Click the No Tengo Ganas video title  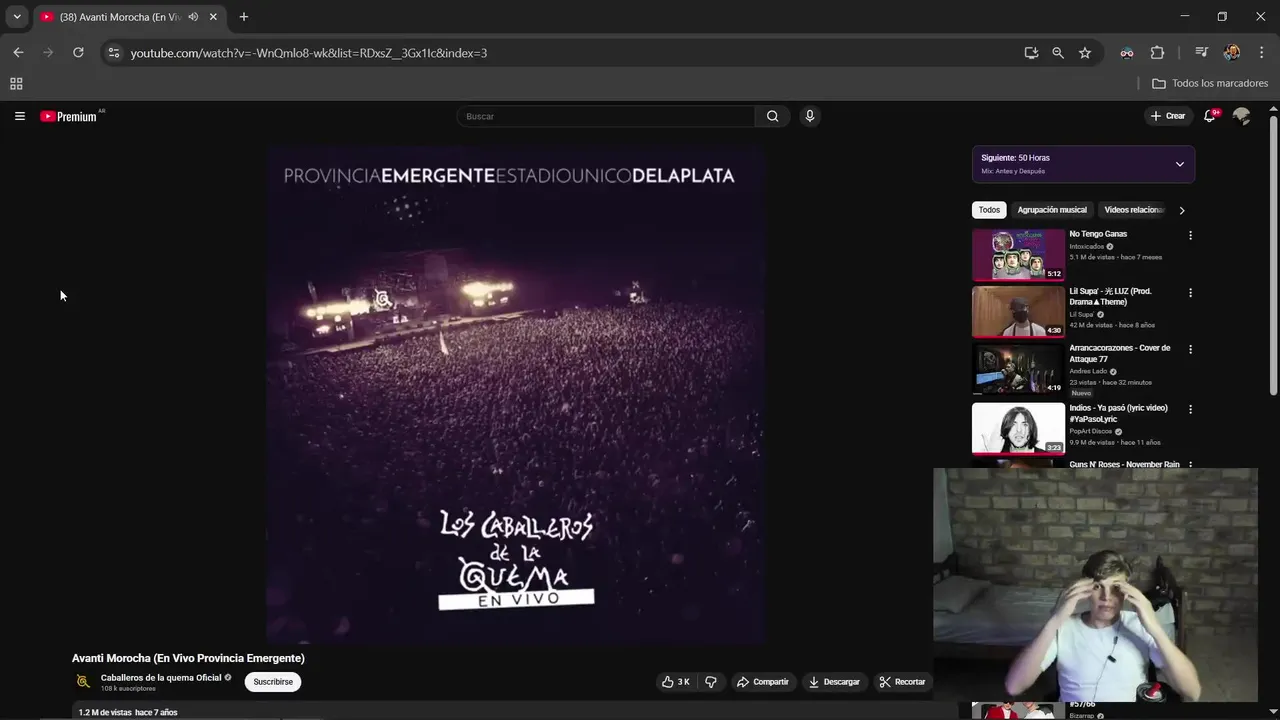tap(1098, 234)
